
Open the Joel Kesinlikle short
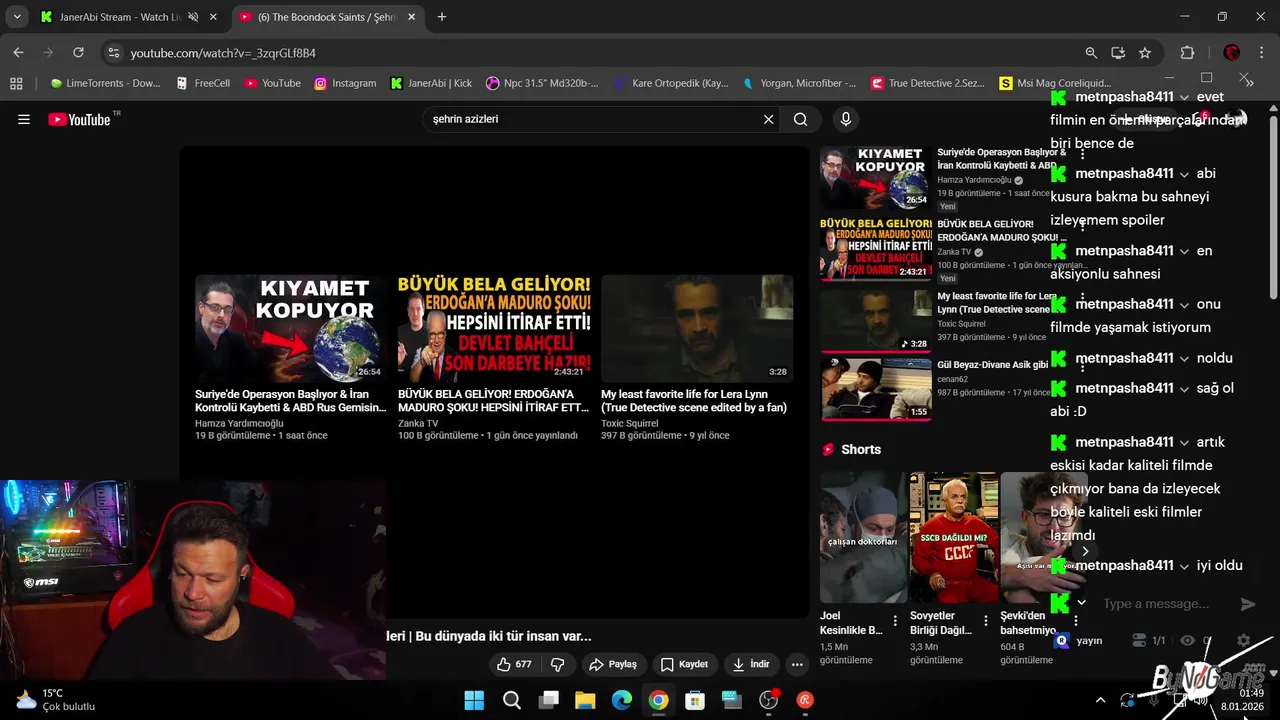click(863, 538)
